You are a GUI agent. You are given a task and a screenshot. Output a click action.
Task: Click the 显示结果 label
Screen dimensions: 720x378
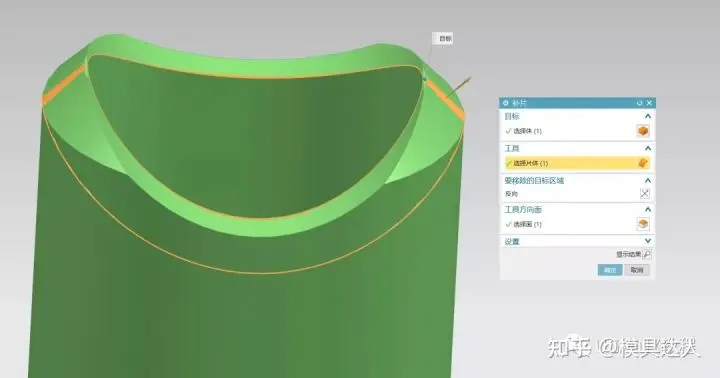[x=628, y=254]
